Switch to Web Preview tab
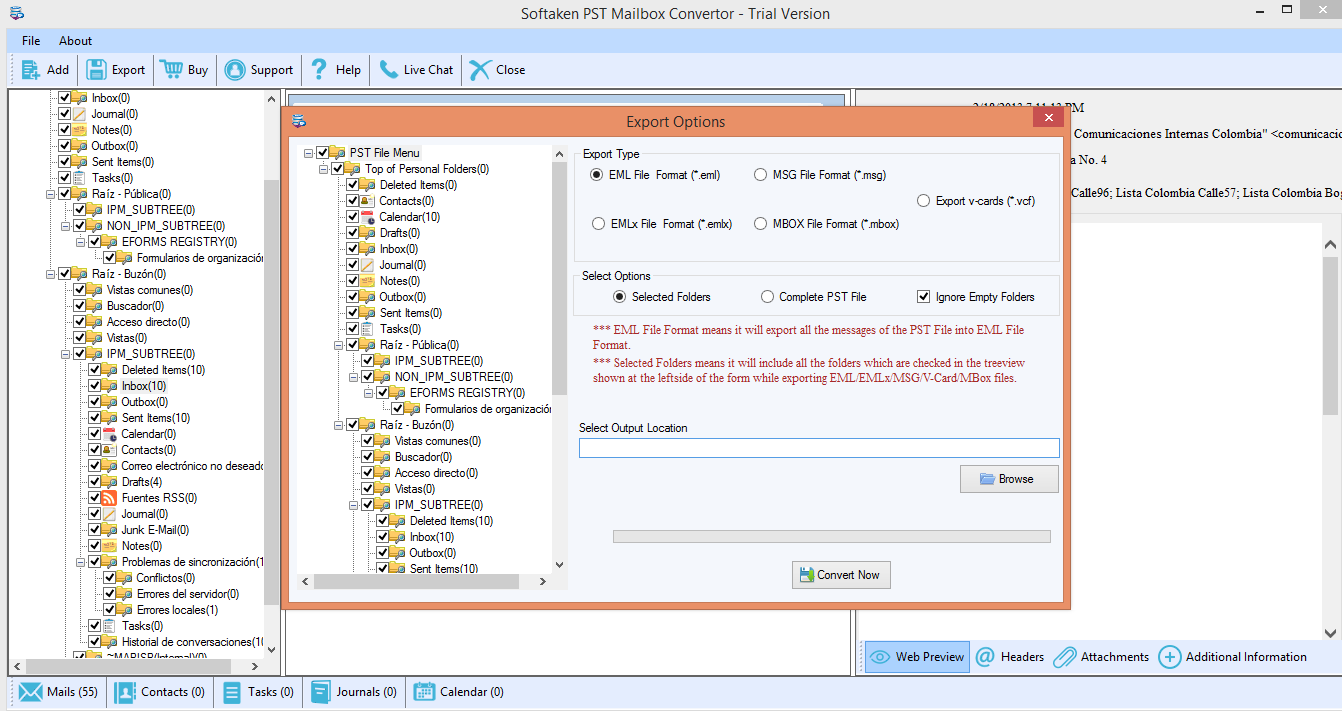Image resolution: width=1342 pixels, height=711 pixels. point(917,657)
